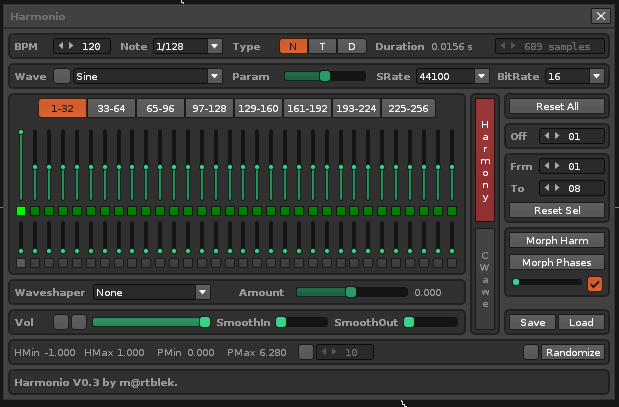The width and height of the screenshot is (619, 407).
Task: Toggle the bright green first harmonic enable square
Action: pos(21,211)
